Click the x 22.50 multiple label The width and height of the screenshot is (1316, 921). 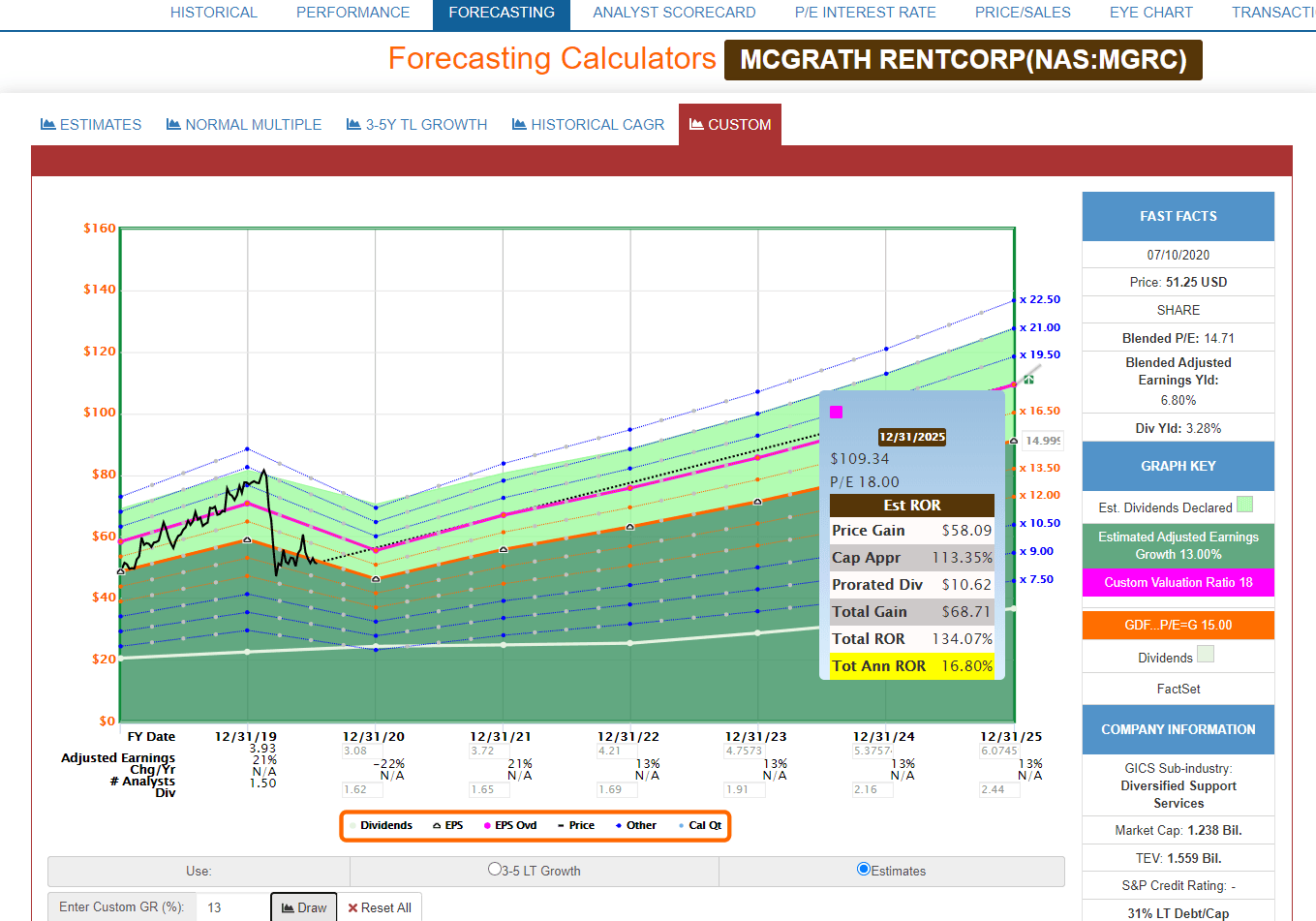[x=1040, y=299]
